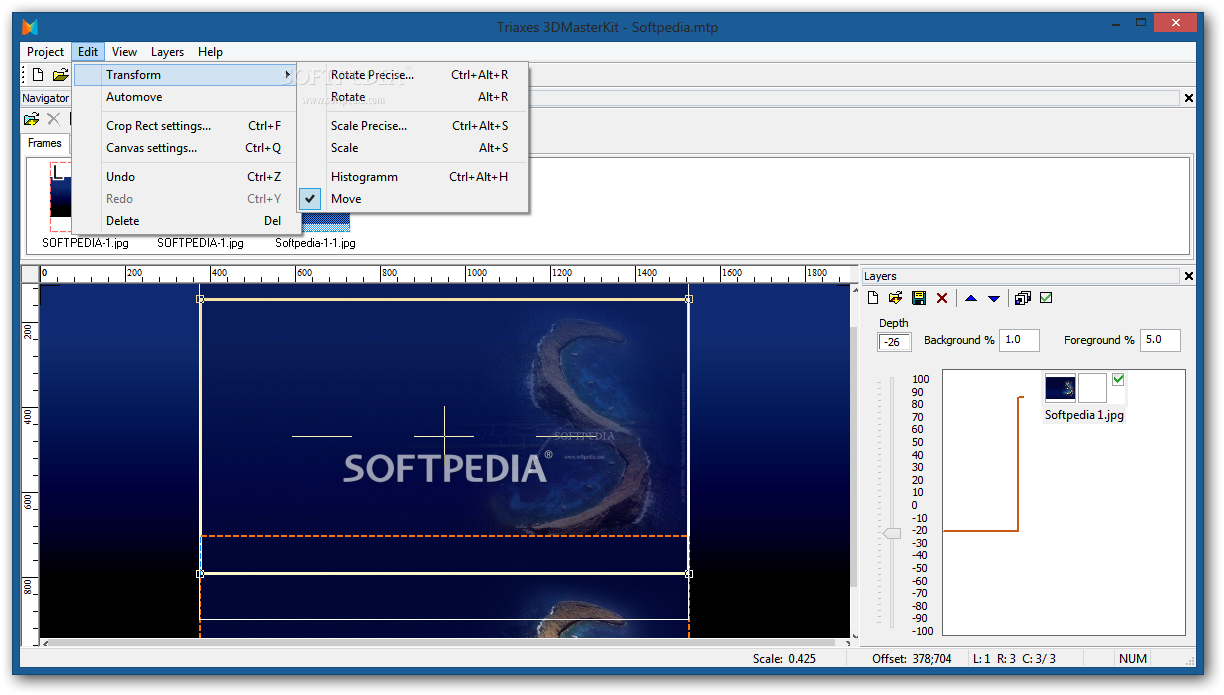Click the bottom-left crop rectangle corner handle

point(200,574)
